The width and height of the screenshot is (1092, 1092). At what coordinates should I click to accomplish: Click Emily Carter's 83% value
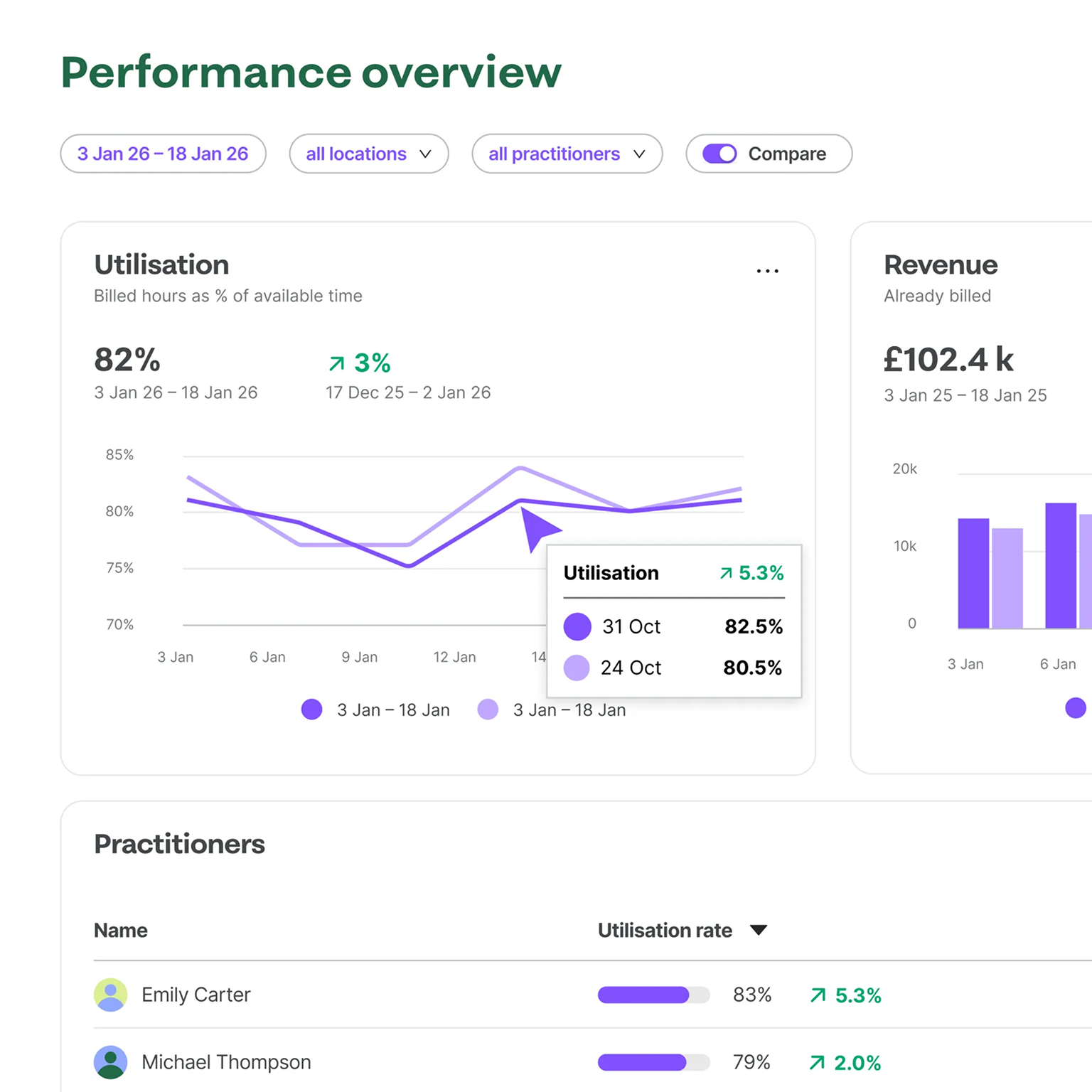(x=752, y=995)
